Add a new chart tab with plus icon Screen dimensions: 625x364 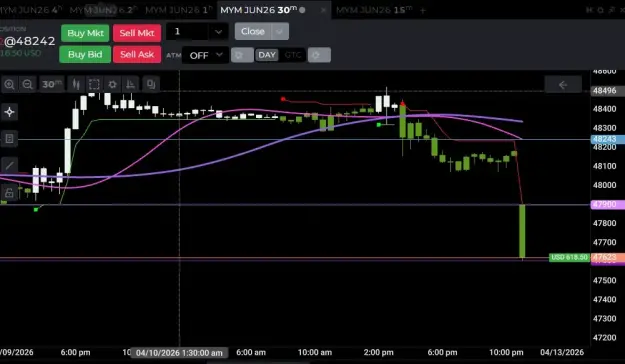(423, 10)
